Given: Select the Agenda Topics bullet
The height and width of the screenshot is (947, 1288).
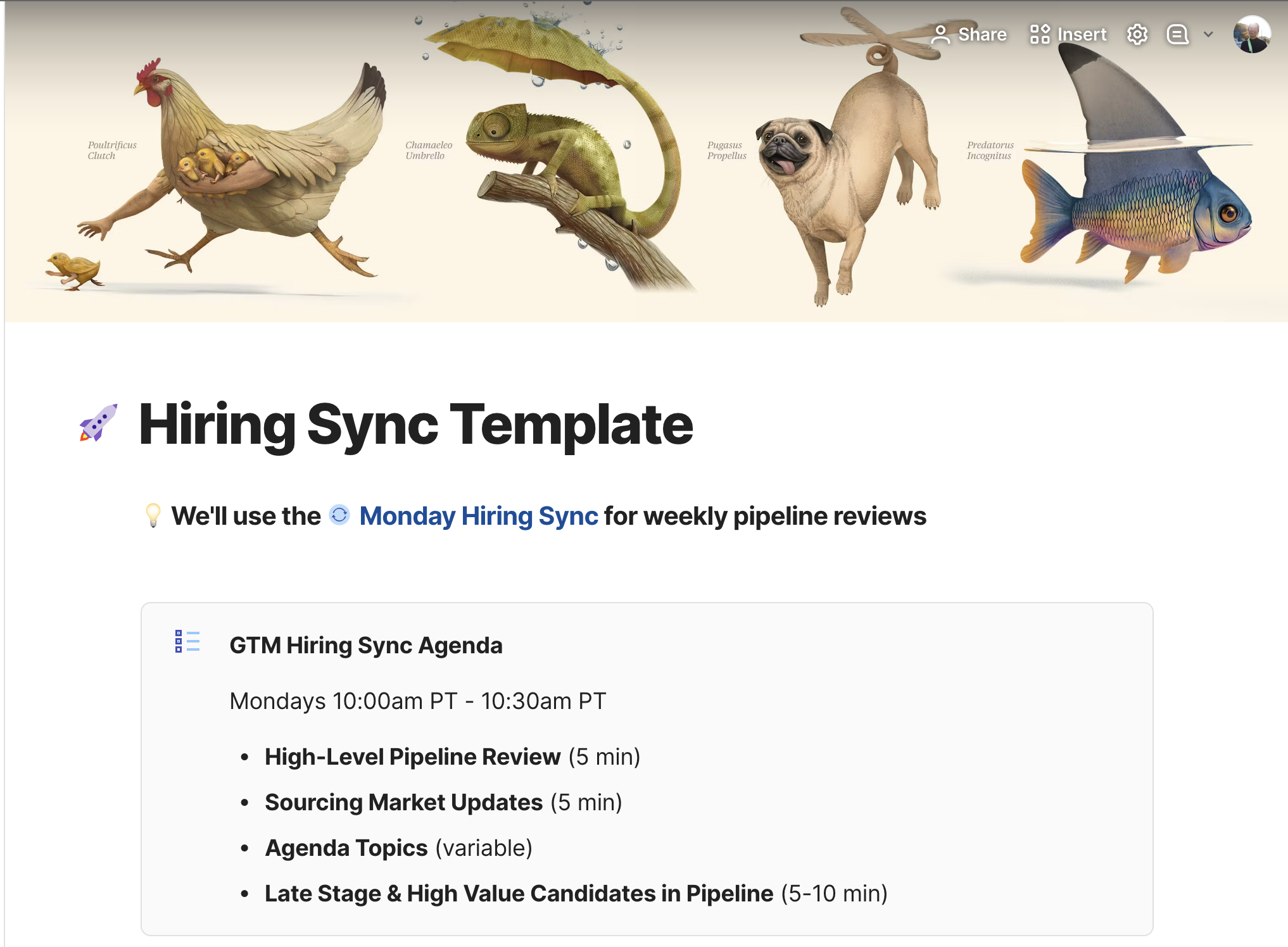Looking at the screenshot, I should [346, 848].
